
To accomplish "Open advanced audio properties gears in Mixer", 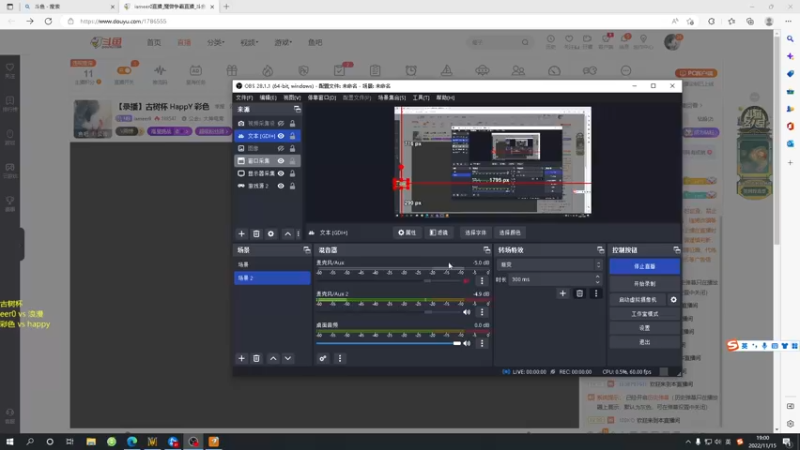I will (x=323, y=358).
